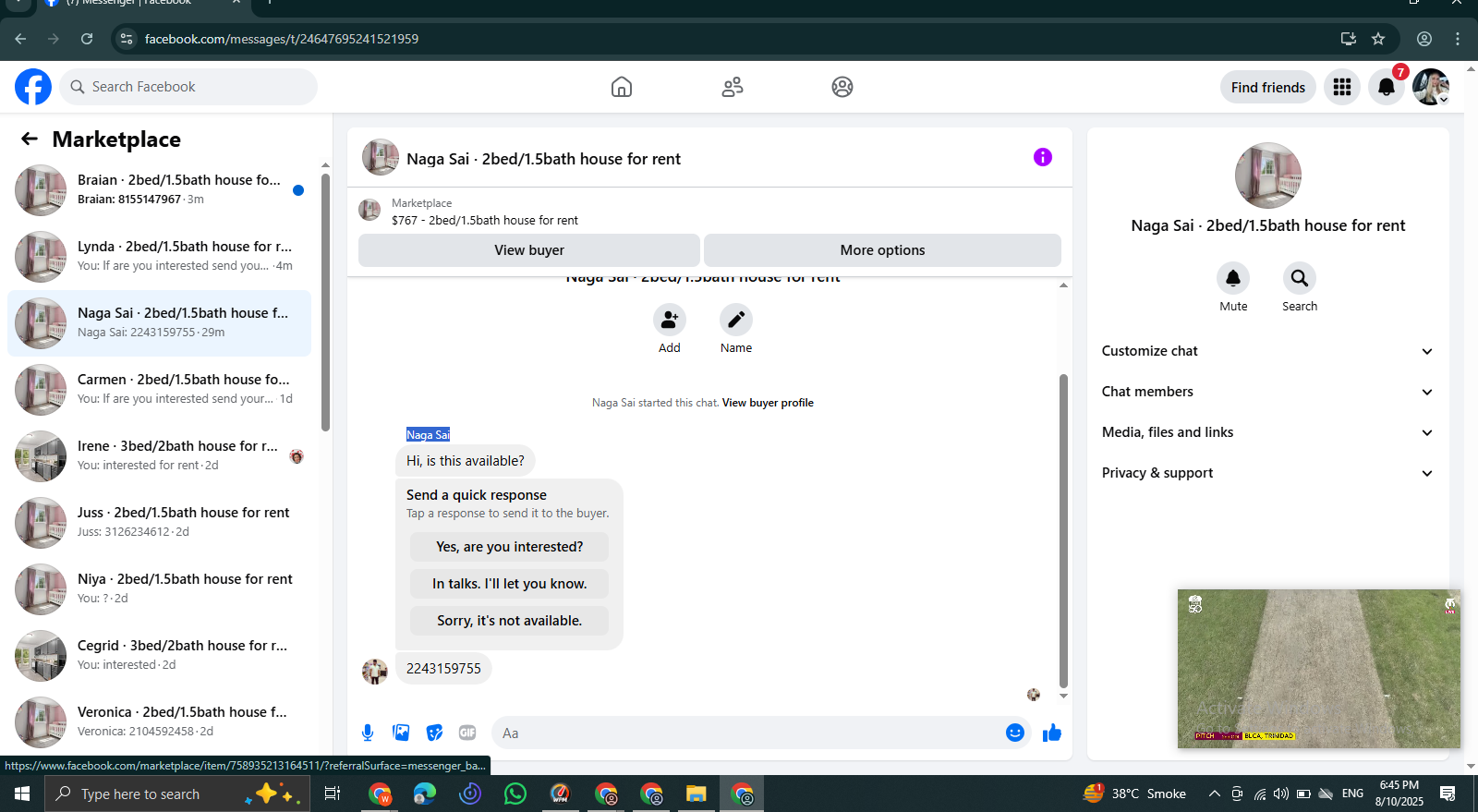Open the $767 Marketplace listing link

click(485, 220)
